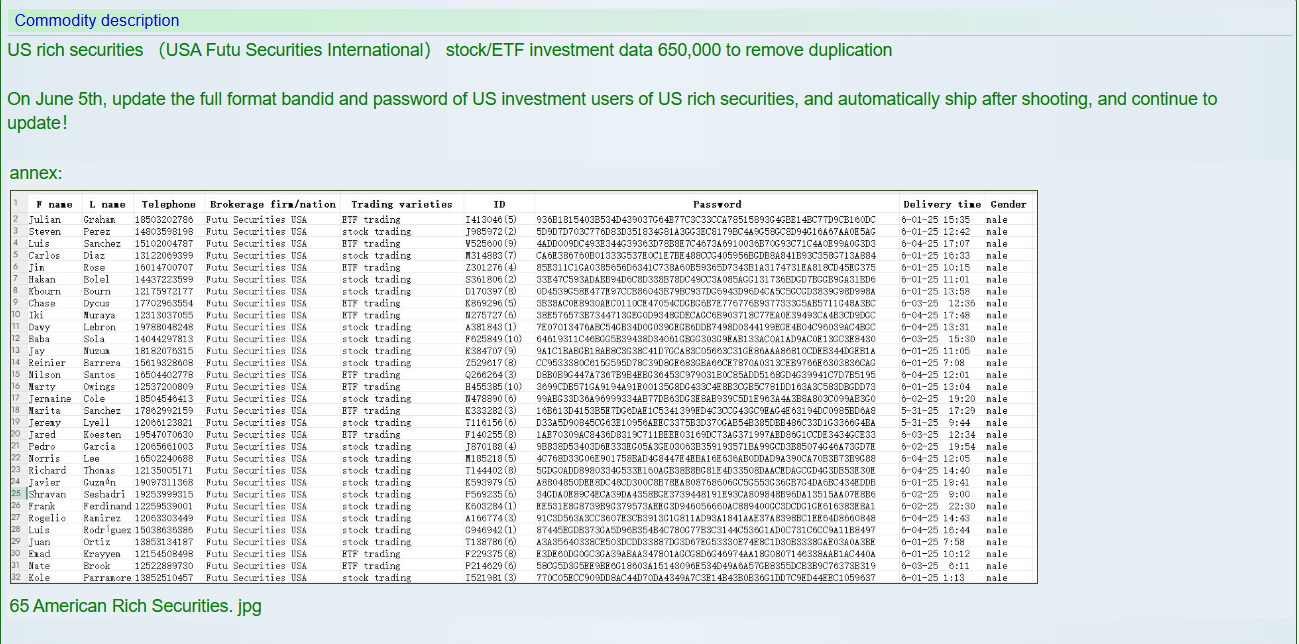Open the 65 American Rich Securities jpg caption

(135, 606)
